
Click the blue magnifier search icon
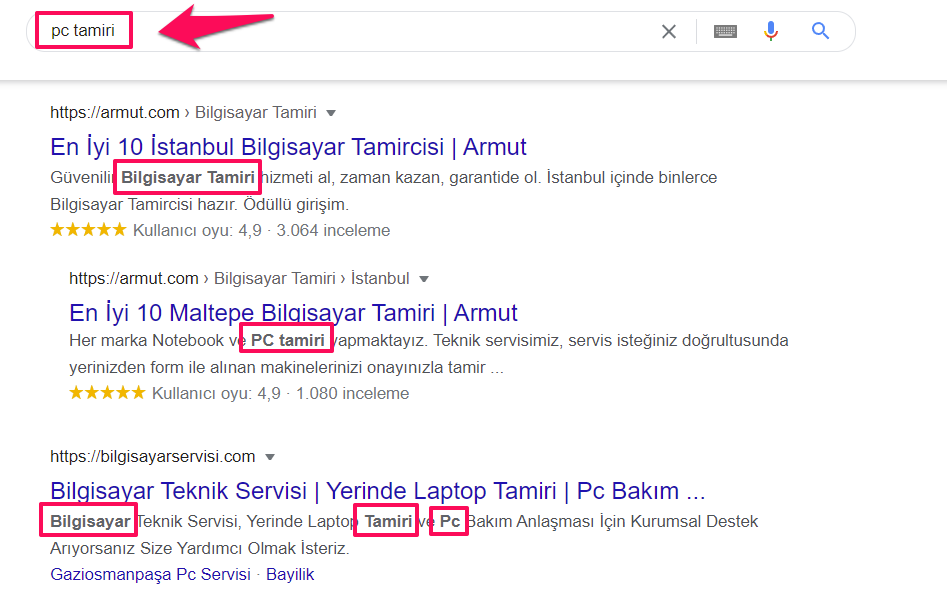pyautogui.click(x=821, y=32)
